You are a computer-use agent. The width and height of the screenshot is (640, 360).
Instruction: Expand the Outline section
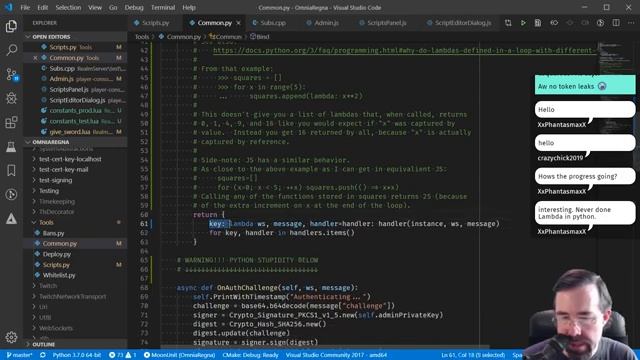[76, 344]
